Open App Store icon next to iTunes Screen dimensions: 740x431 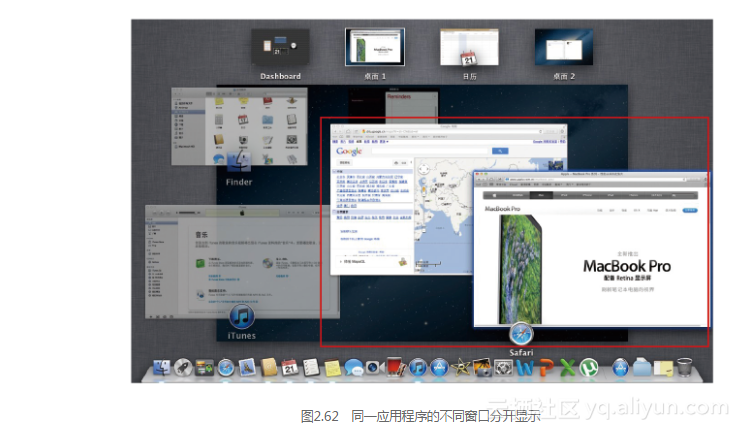point(439,367)
